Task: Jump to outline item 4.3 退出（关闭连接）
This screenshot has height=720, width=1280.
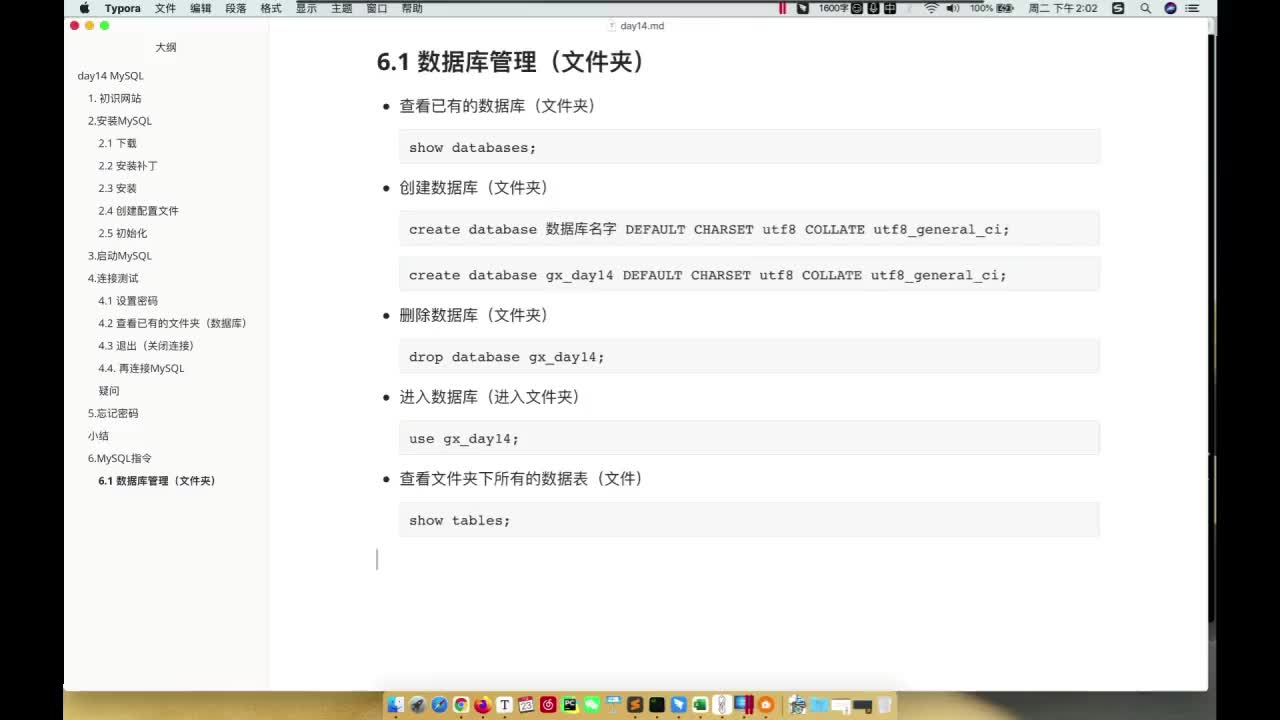Action: tap(146, 346)
